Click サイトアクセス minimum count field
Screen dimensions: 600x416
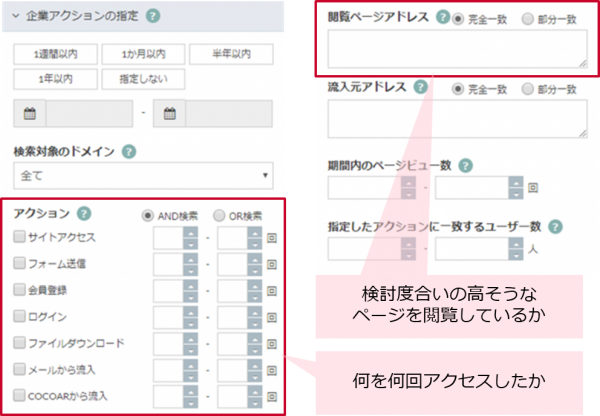[168, 238]
